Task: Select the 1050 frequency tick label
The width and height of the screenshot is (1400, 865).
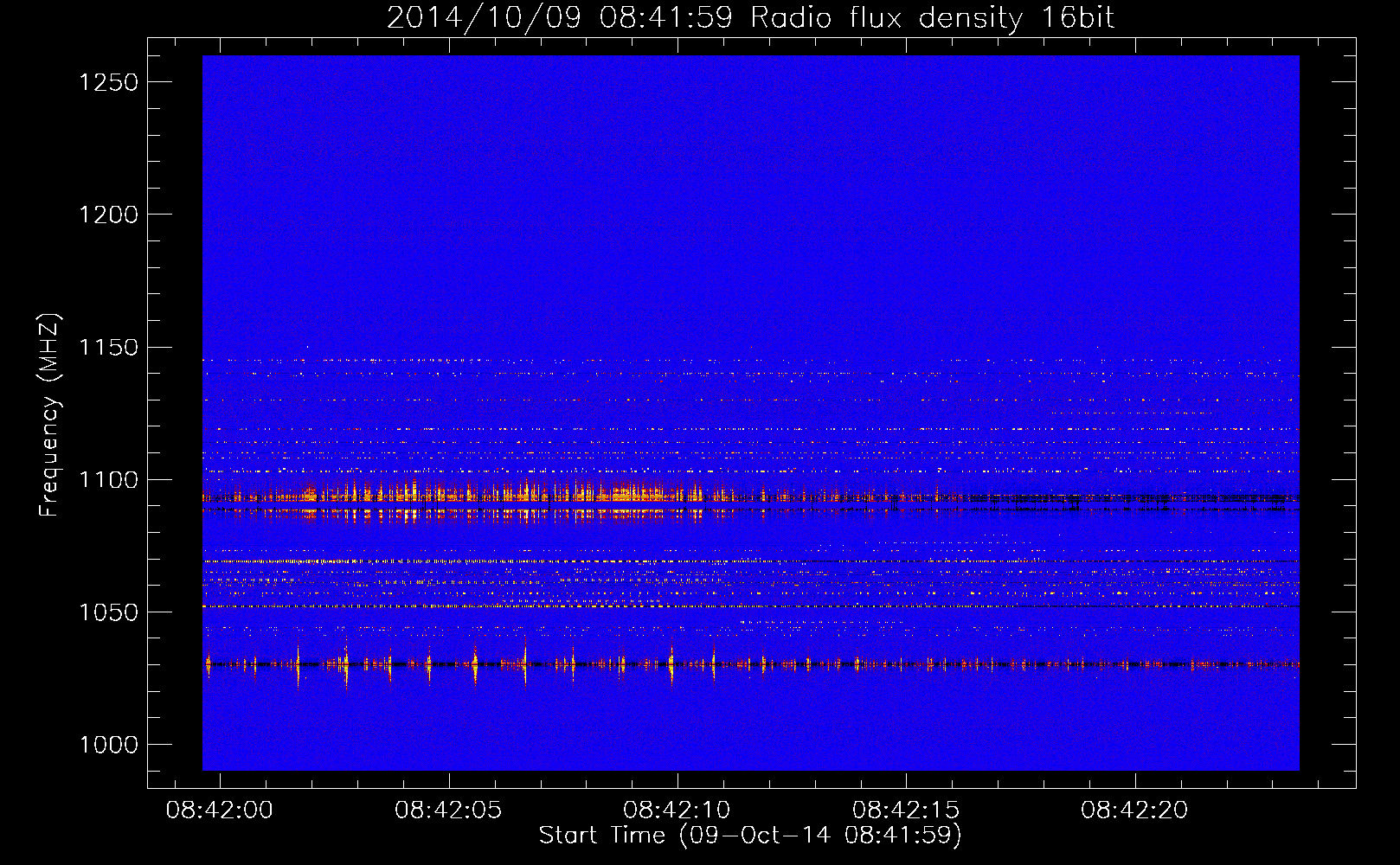Action: click(108, 612)
